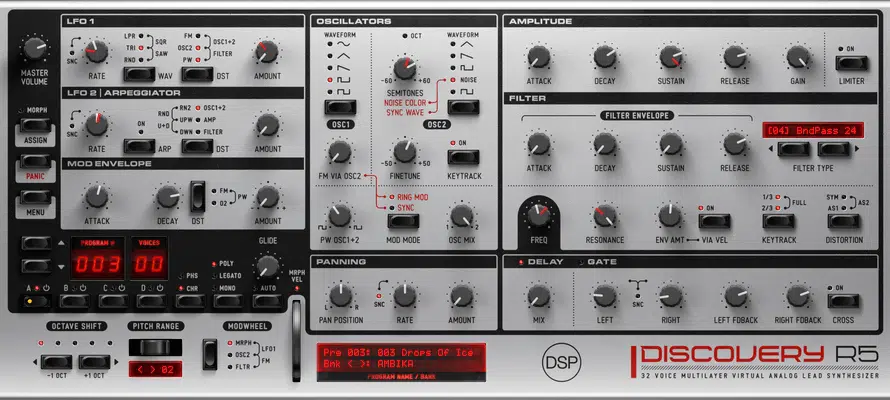Toggle the delay Cross ON button

coord(843,301)
